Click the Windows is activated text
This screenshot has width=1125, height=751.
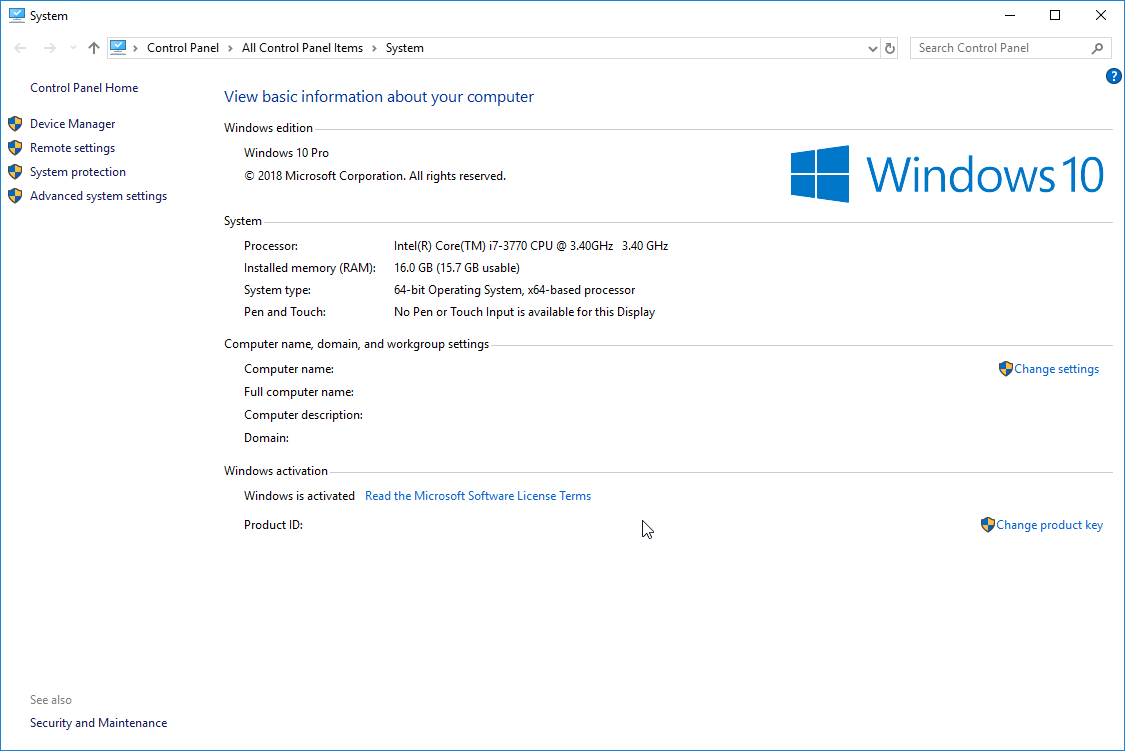coord(299,496)
